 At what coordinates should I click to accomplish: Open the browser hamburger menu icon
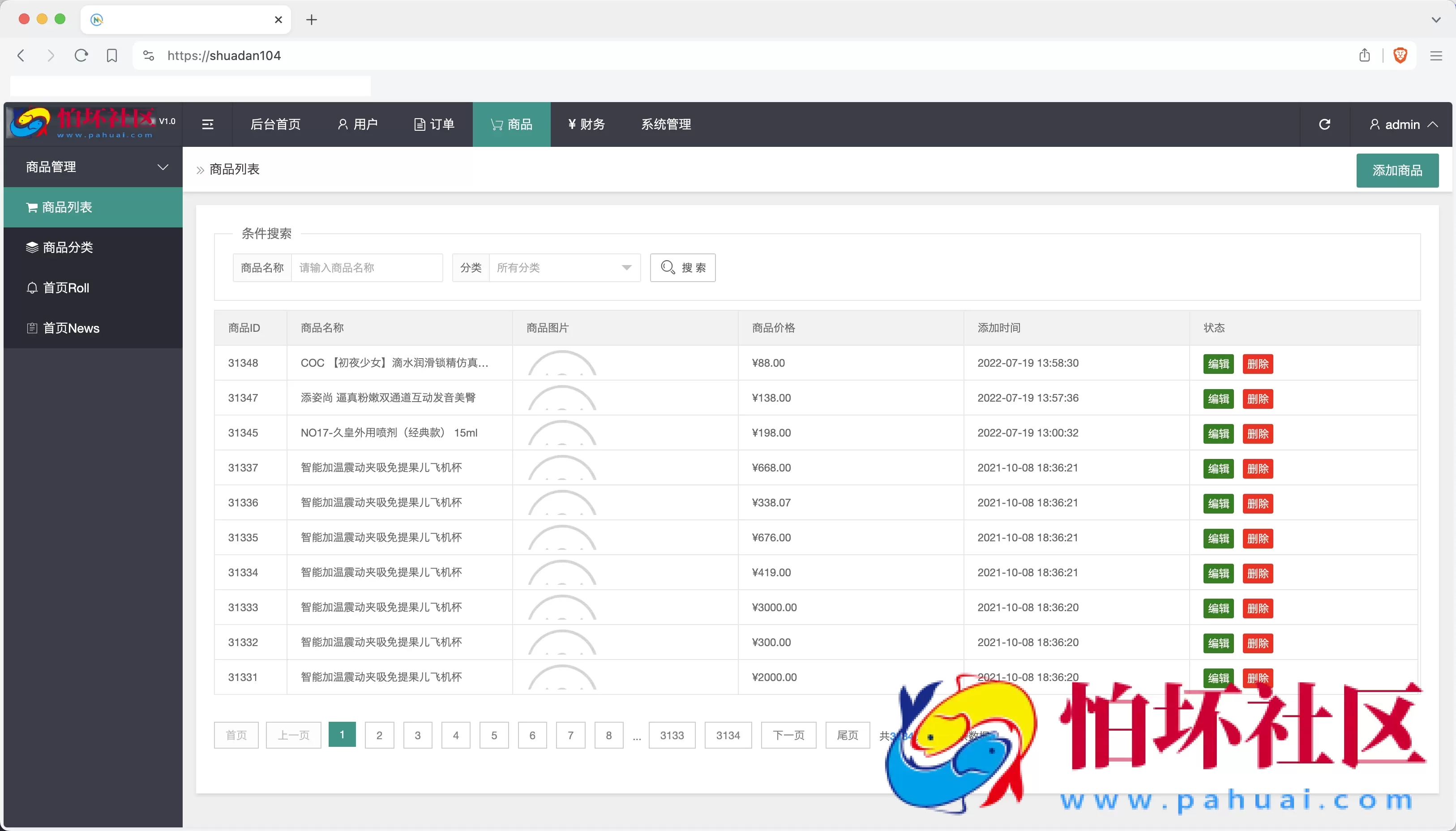(x=1436, y=56)
